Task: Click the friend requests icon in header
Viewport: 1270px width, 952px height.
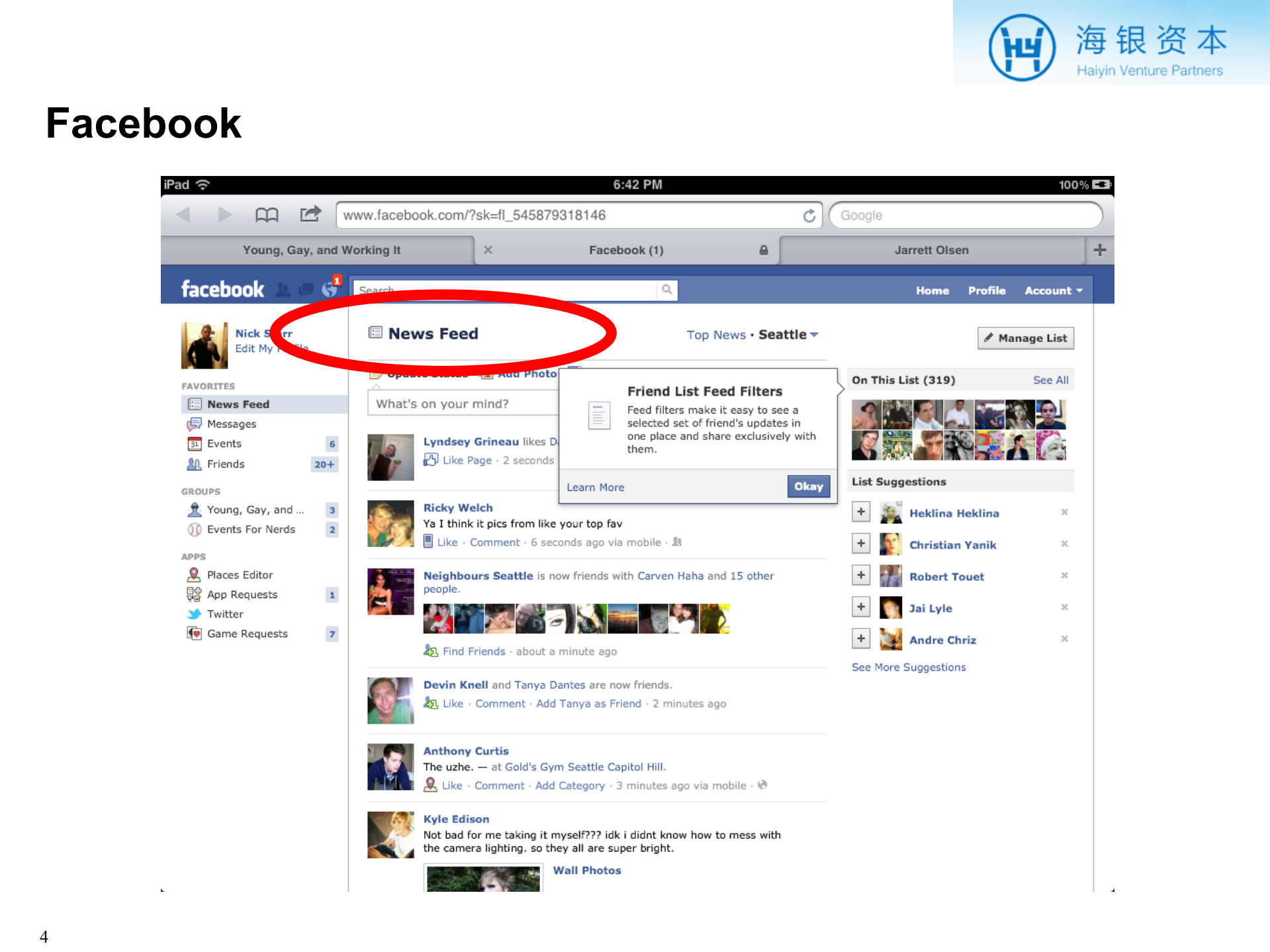Action: [x=283, y=290]
